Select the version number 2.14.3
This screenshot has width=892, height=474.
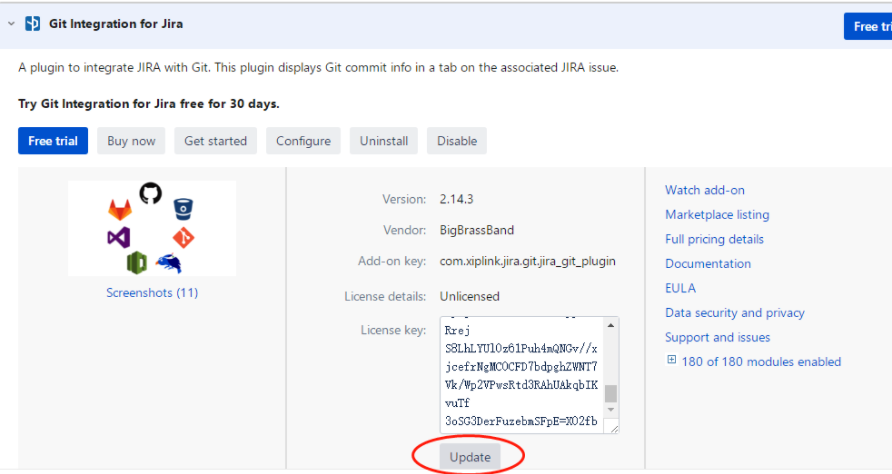click(456, 199)
